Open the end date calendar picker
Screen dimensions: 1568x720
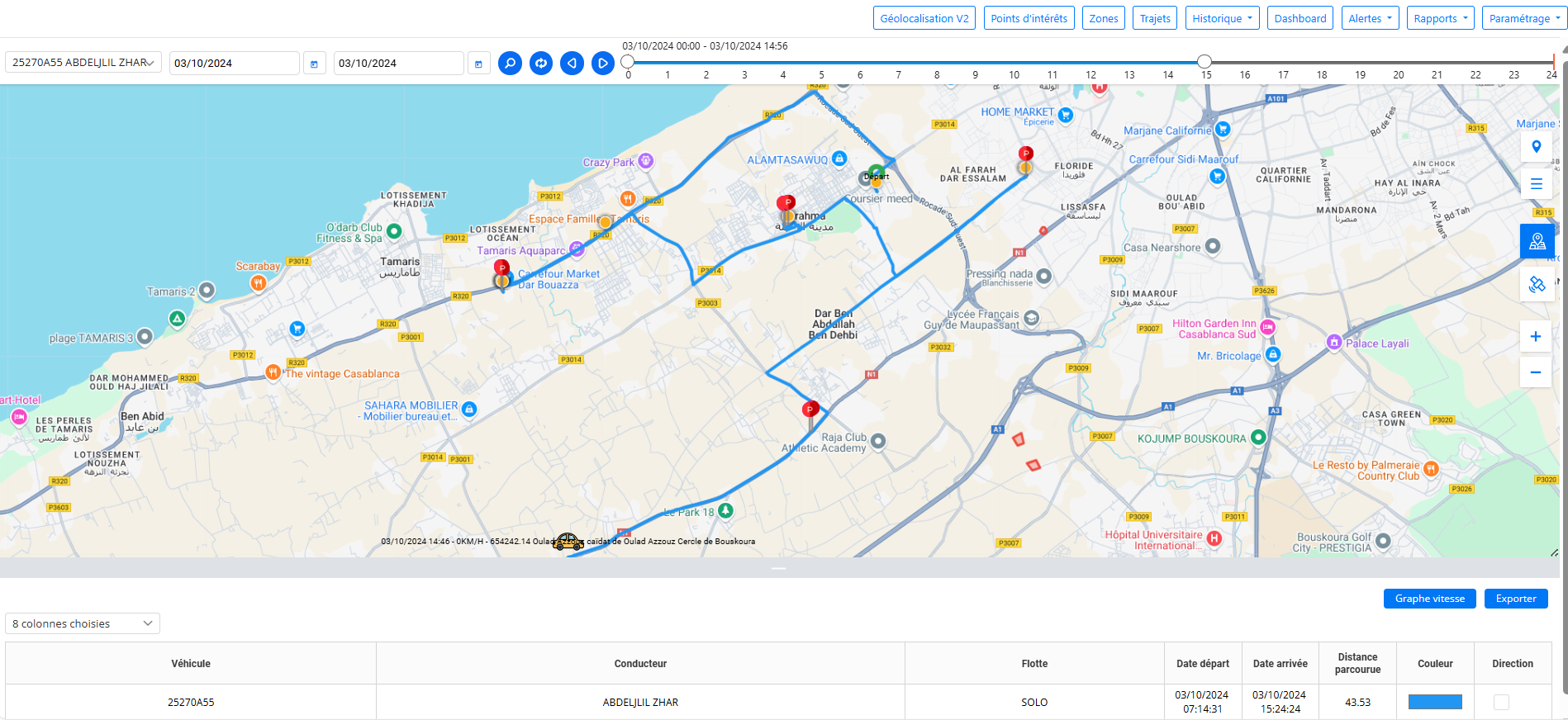pyautogui.click(x=478, y=64)
